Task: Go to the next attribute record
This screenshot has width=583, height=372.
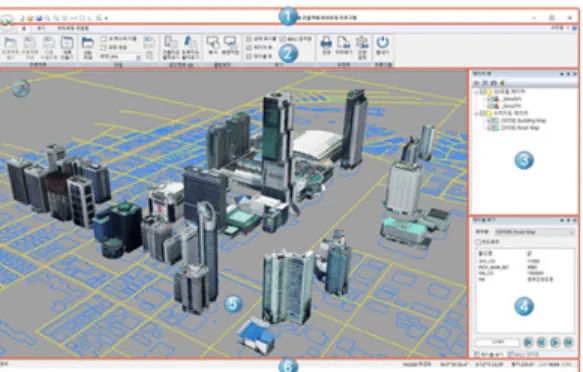Action: pyautogui.click(x=555, y=342)
